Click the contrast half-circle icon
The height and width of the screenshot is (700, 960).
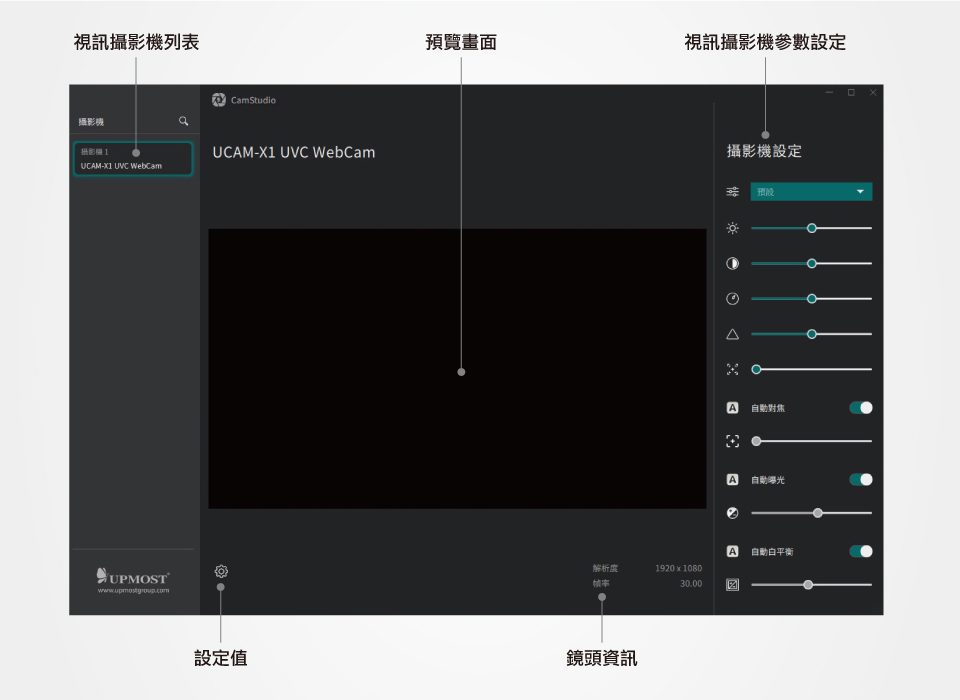(732, 263)
